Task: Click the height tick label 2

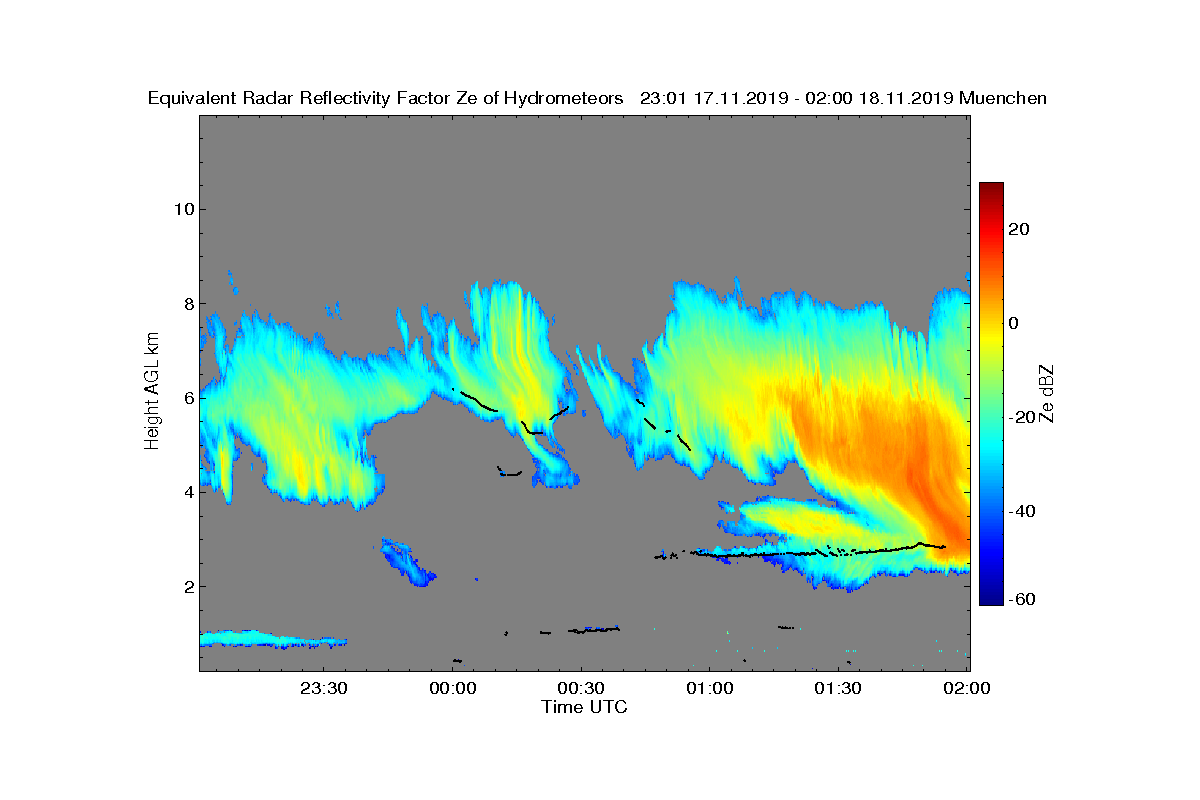Action: point(187,586)
